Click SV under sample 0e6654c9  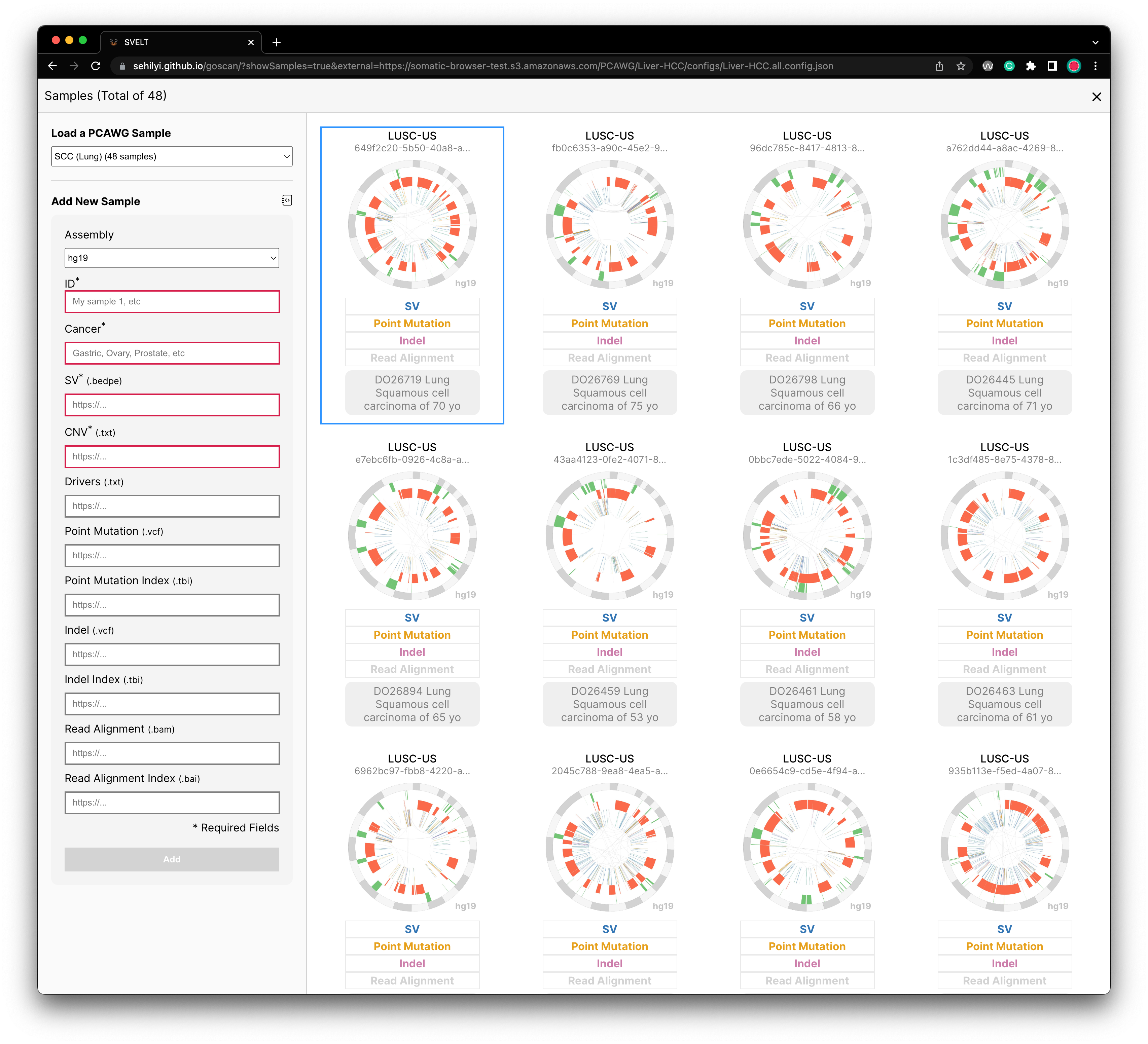click(x=807, y=929)
